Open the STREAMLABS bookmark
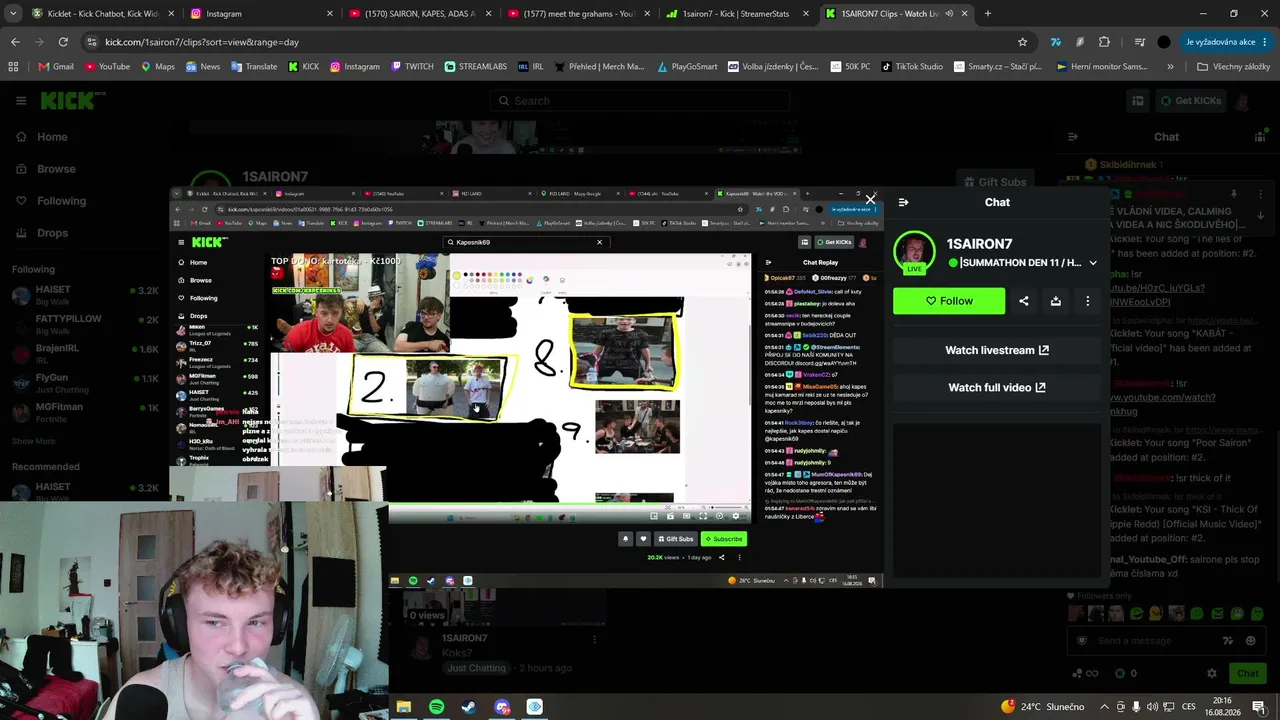Image resolution: width=1280 pixels, height=720 pixels. coord(475,67)
